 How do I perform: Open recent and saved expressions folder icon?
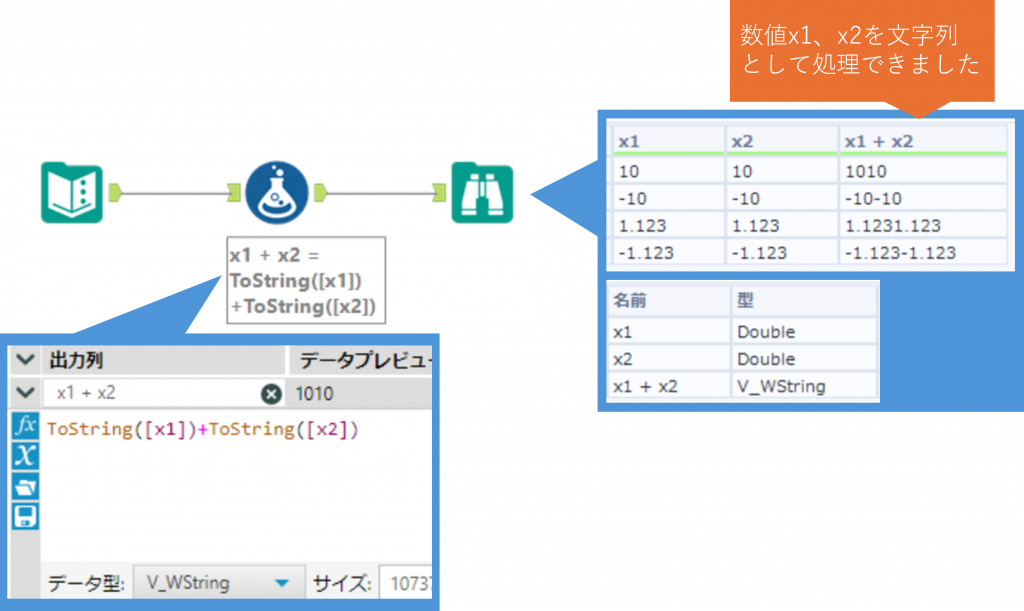tap(25, 486)
